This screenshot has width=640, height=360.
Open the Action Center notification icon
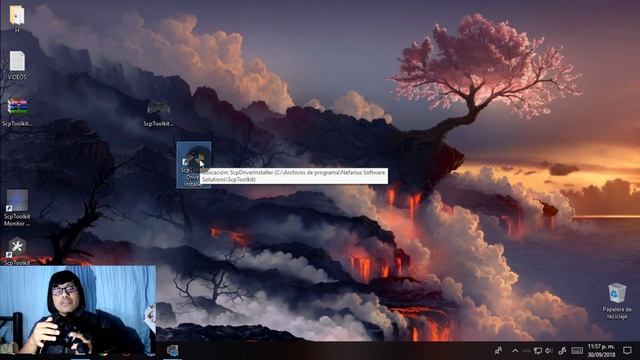pyautogui.click(x=627, y=351)
